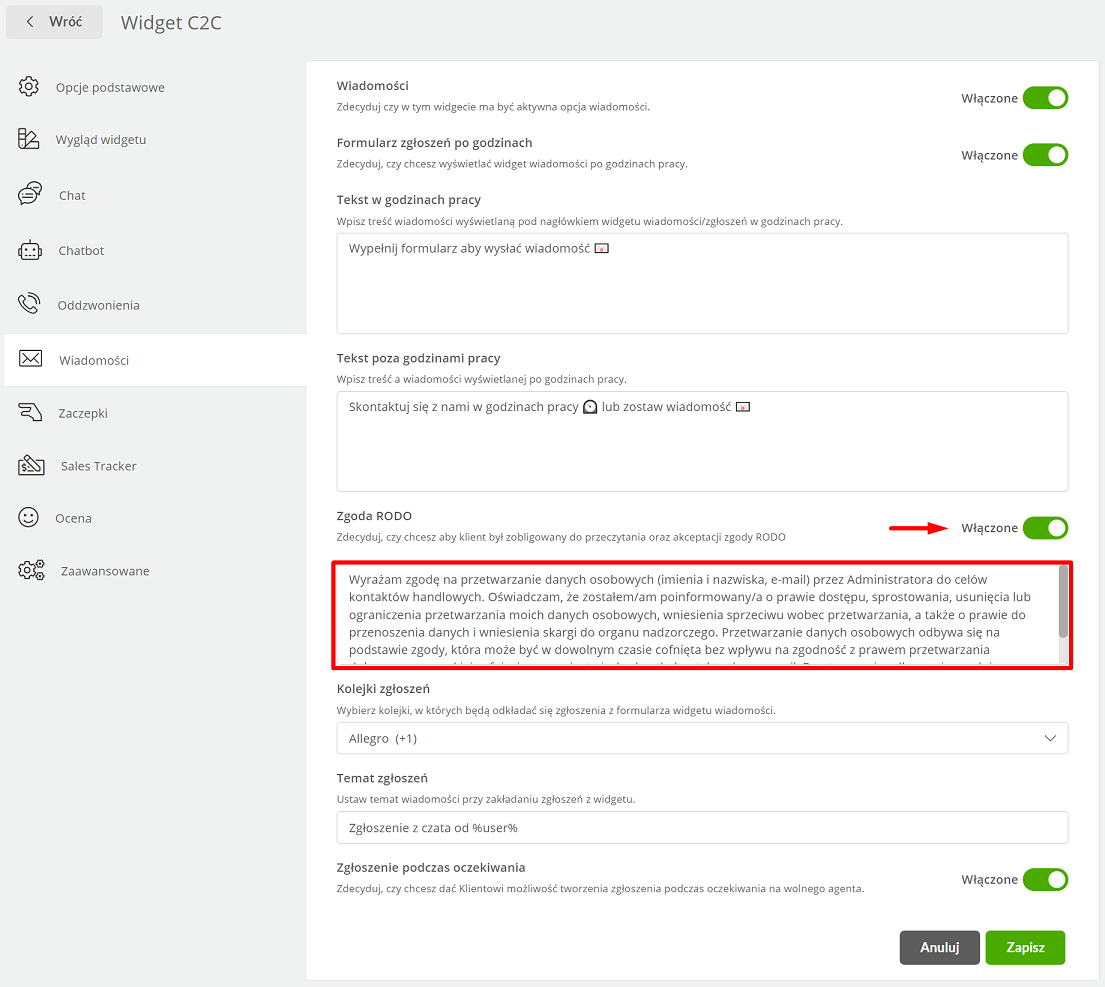
Task: Click the Temat zgłoszeń heading
Action: coord(382,778)
